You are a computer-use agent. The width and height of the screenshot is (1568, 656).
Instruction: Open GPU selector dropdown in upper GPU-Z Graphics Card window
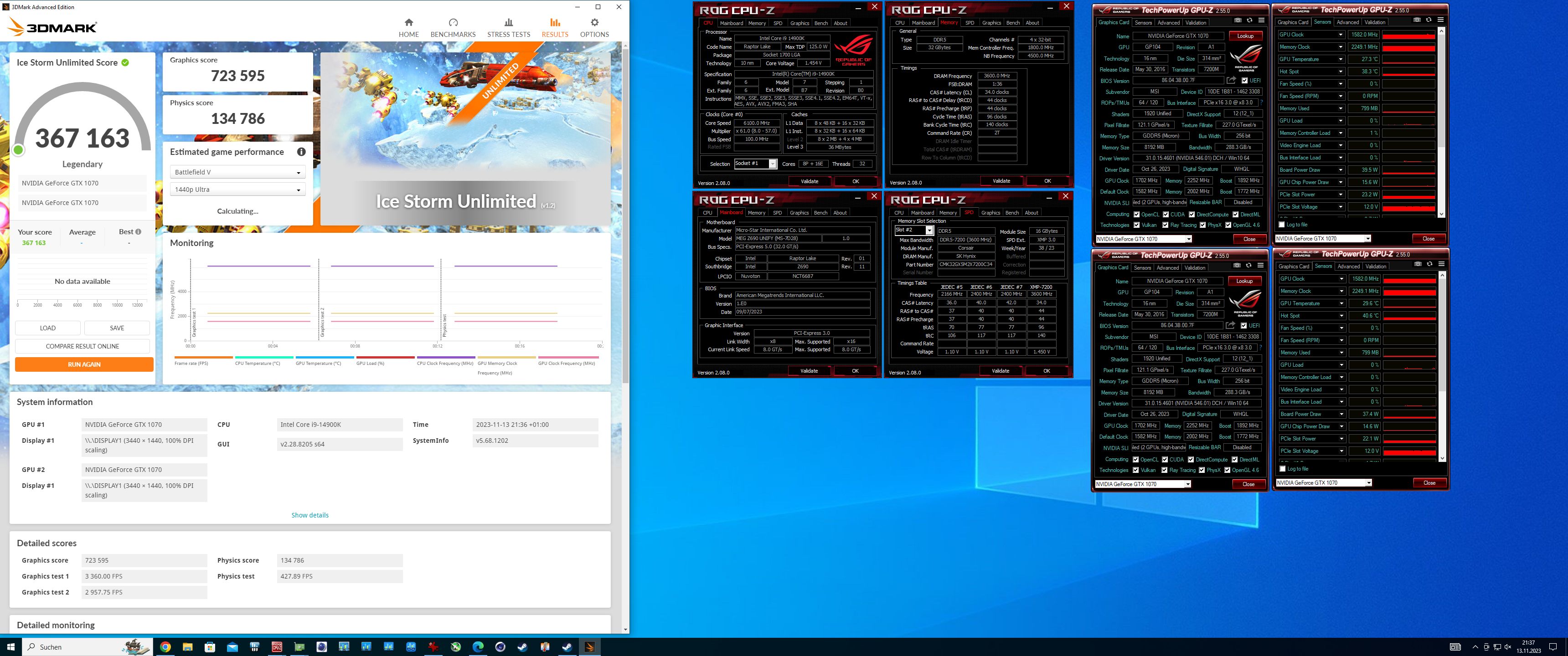click(1144, 239)
